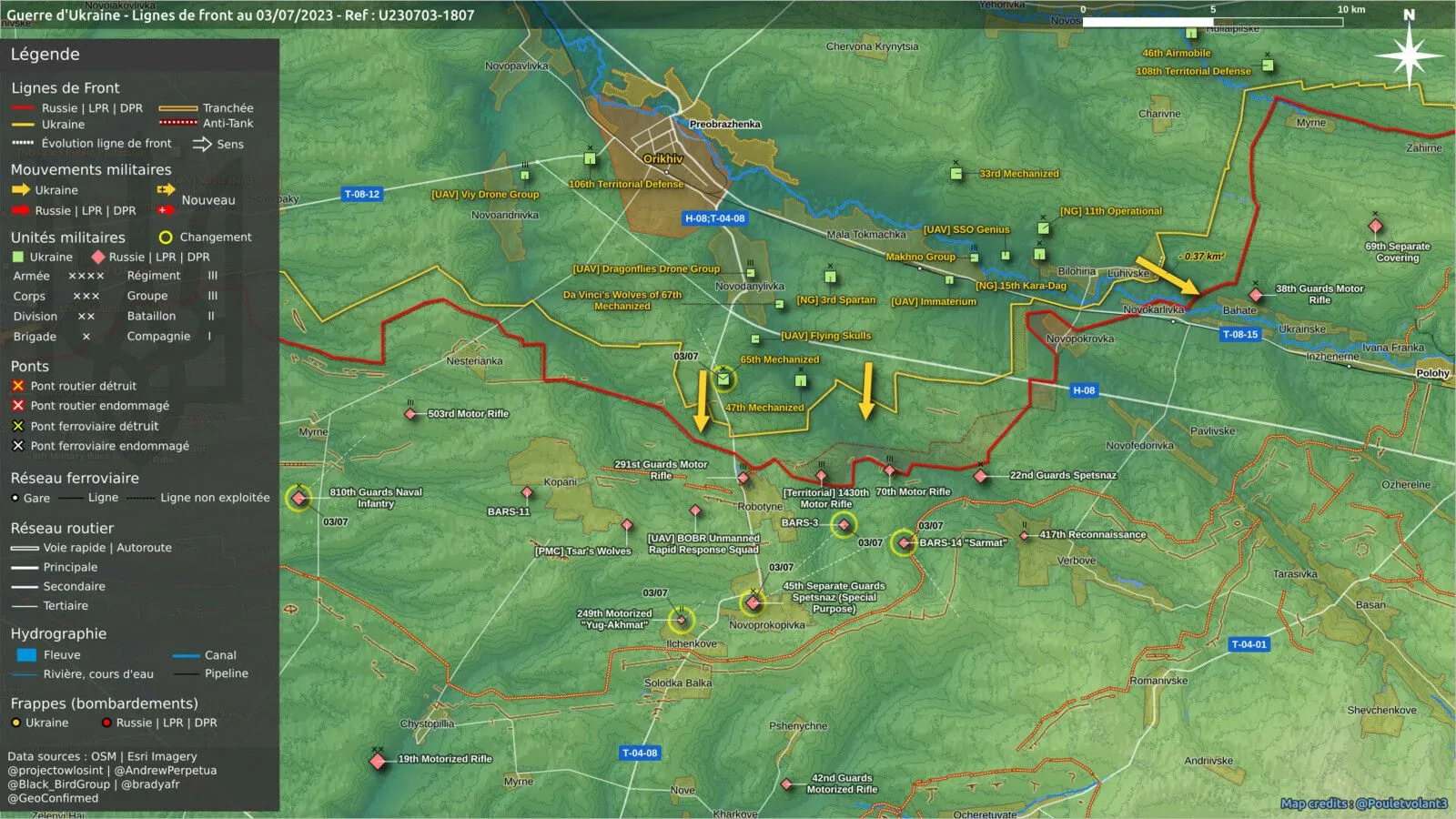The image size is (1456, 819).
Task: Click the orange Tranchée legend line sample
Action: pyautogui.click(x=177, y=108)
